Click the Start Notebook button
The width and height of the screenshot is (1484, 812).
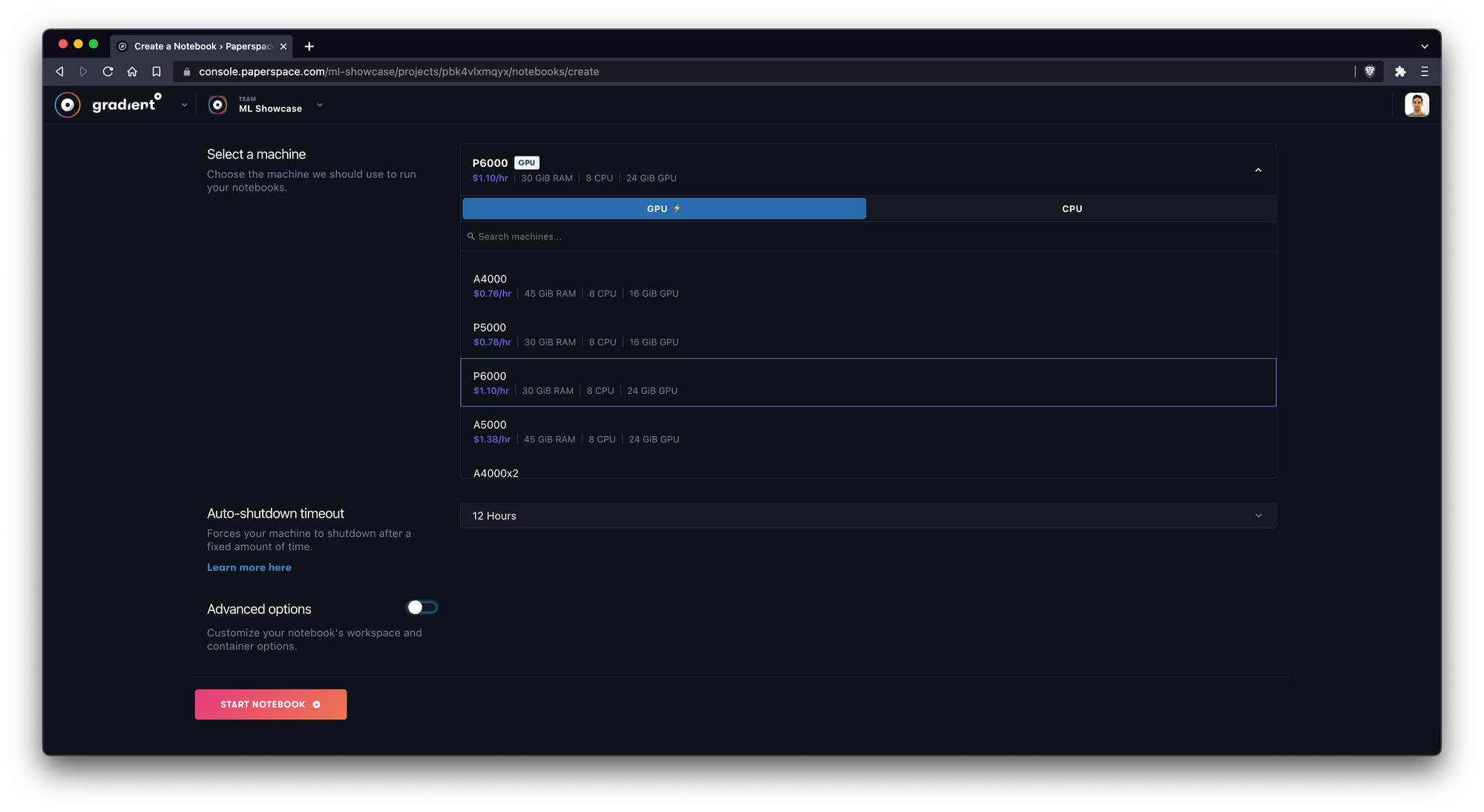271,704
